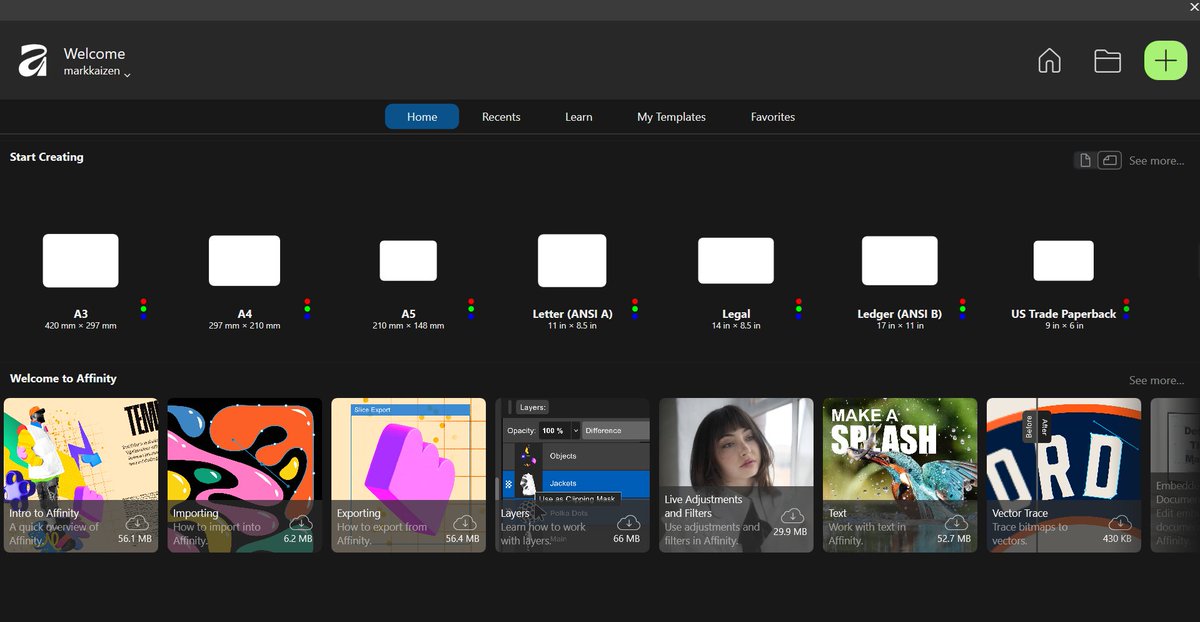This screenshot has height=622, width=1200.
Task: Open the Layers tutorial card
Action: pyautogui.click(x=573, y=475)
